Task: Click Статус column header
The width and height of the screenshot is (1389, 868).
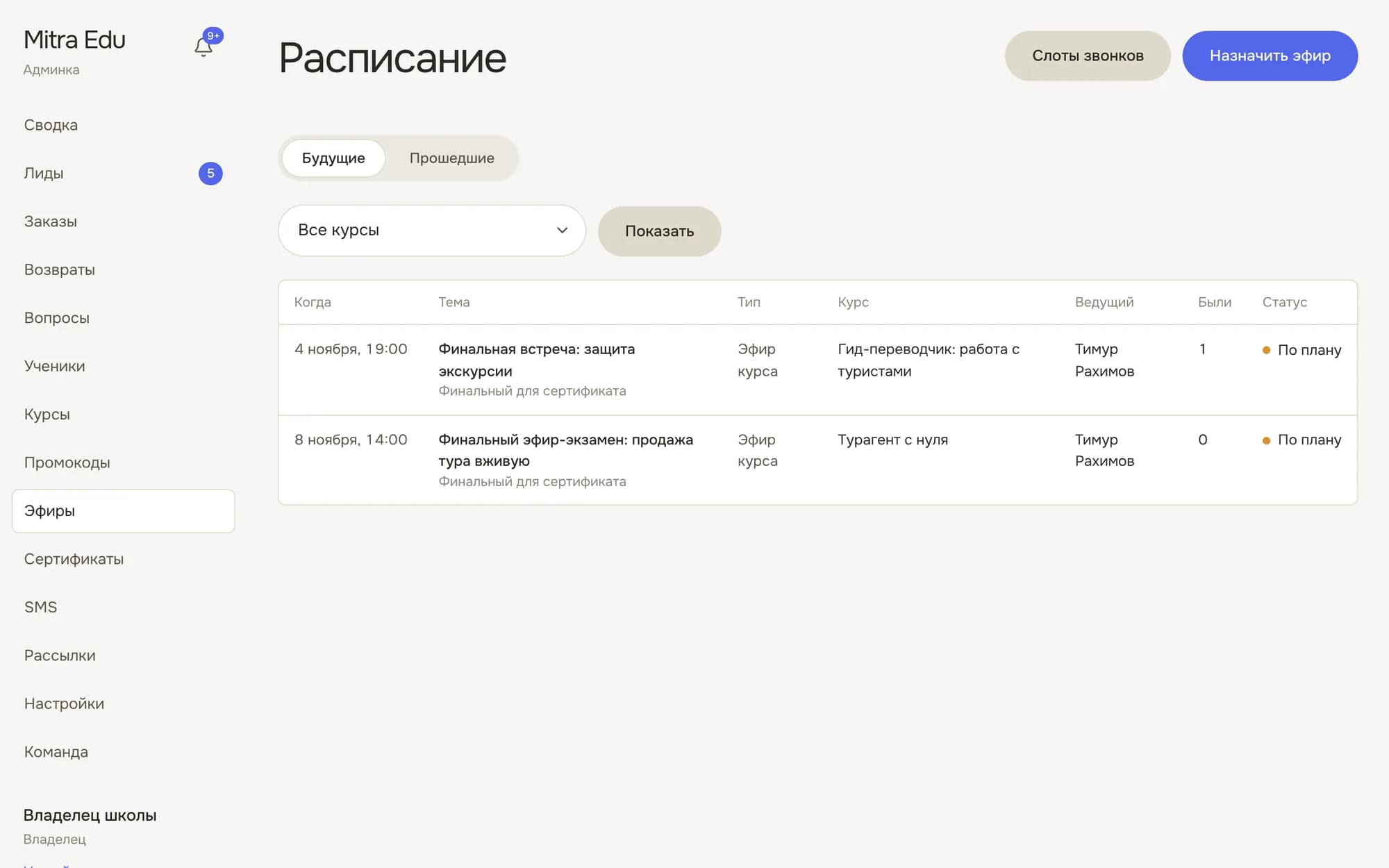Action: coord(1284,302)
